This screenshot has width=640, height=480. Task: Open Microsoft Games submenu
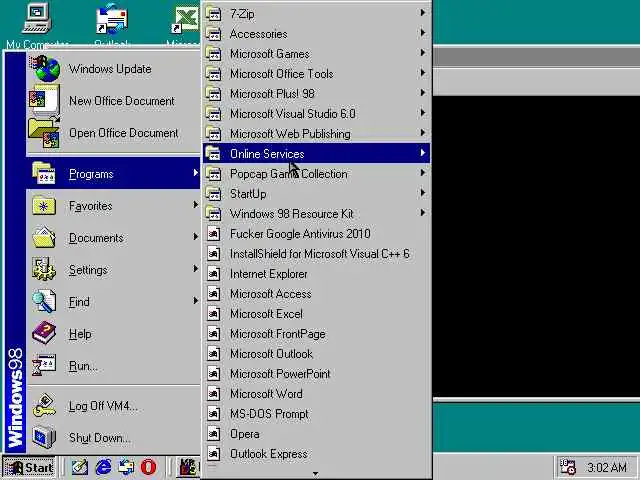click(316, 53)
